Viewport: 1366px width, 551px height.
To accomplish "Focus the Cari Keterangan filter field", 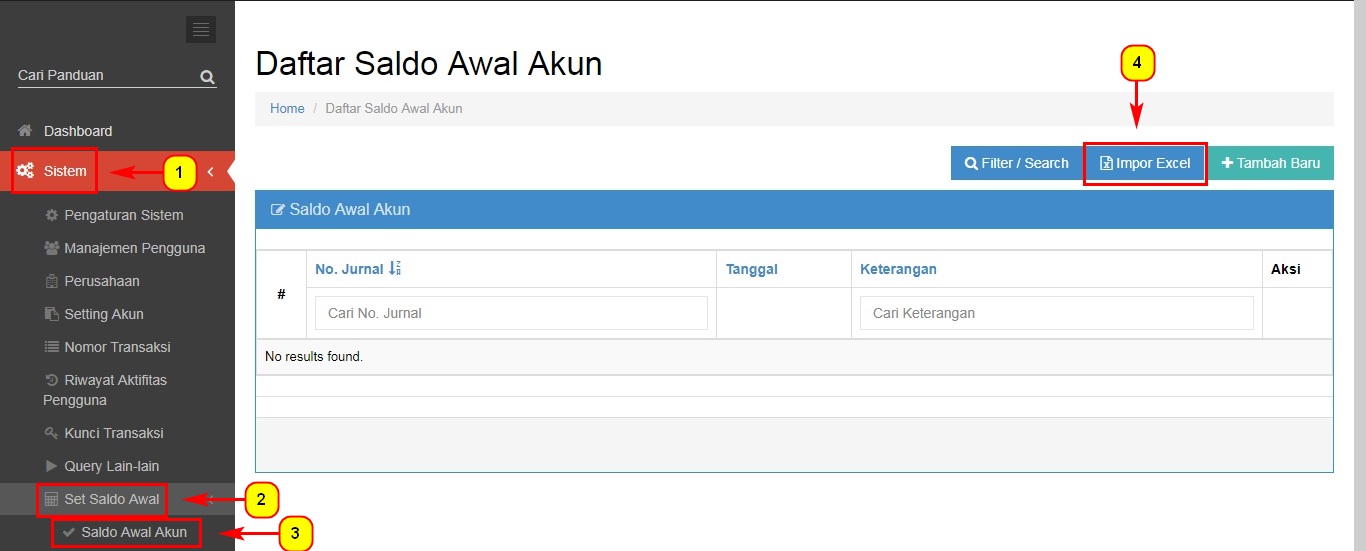I will pyautogui.click(x=1056, y=313).
